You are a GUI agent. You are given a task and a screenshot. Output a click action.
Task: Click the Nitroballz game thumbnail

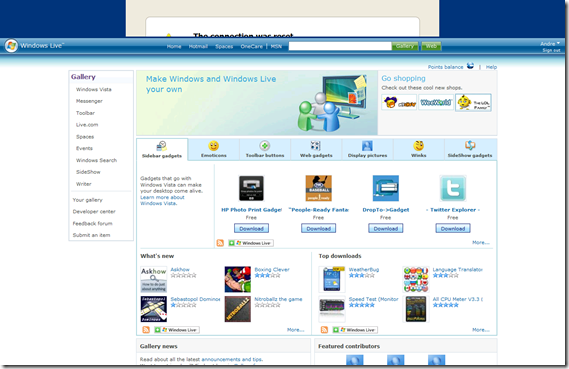238,309
